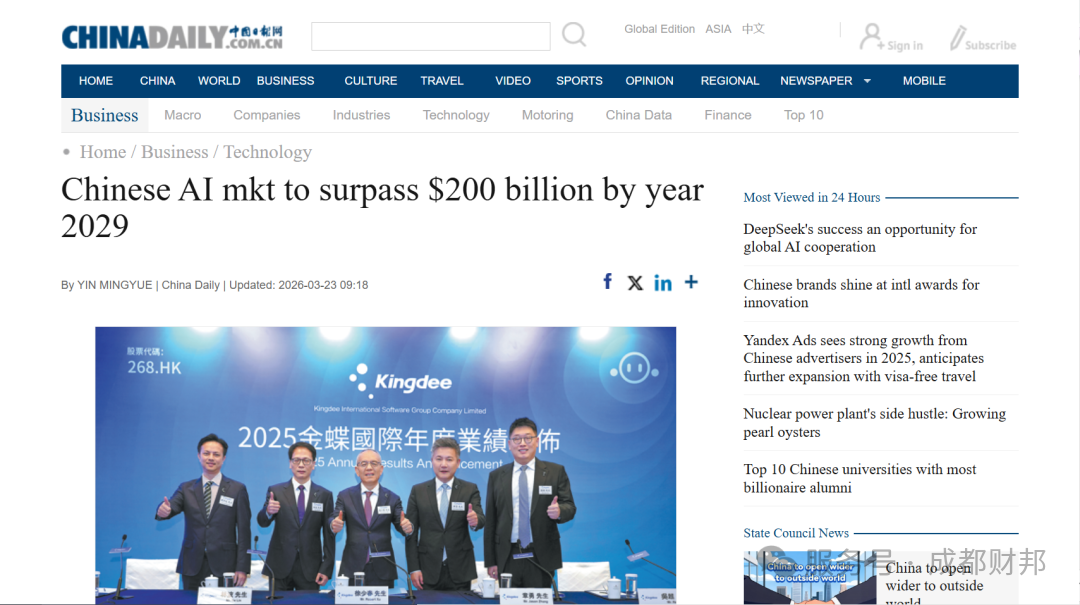Select the Companies sub-tab

click(x=267, y=115)
